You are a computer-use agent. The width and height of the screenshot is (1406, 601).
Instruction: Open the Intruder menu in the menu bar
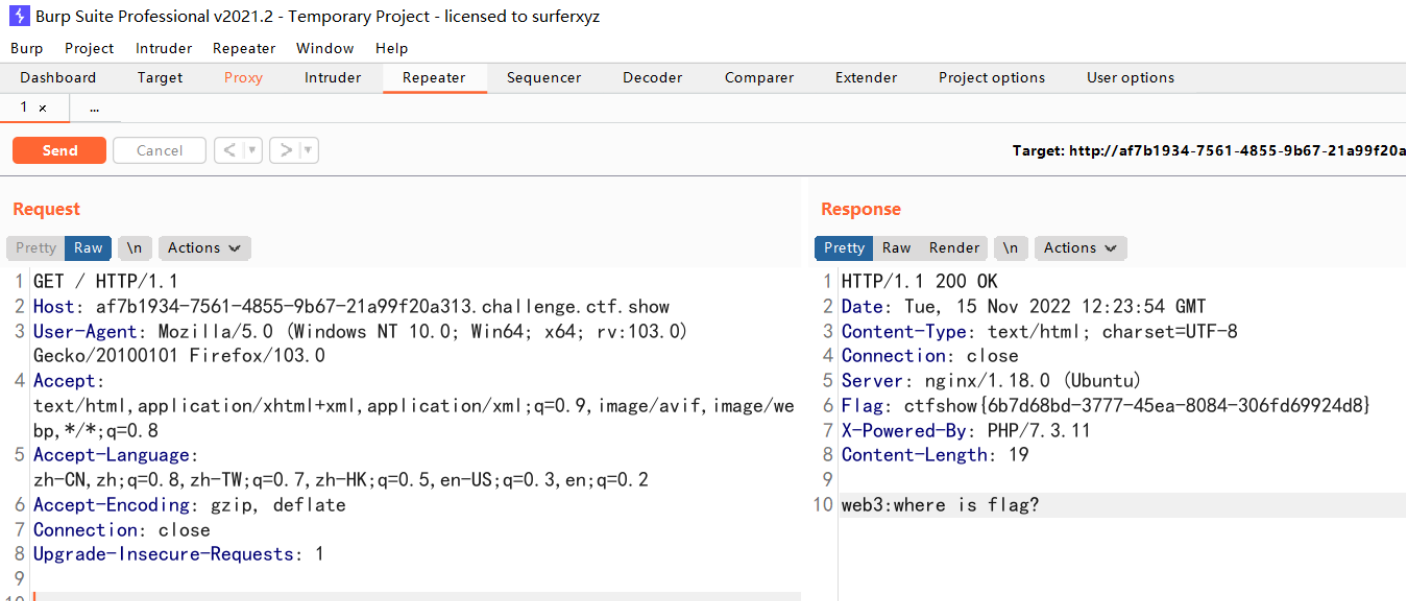tap(164, 48)
